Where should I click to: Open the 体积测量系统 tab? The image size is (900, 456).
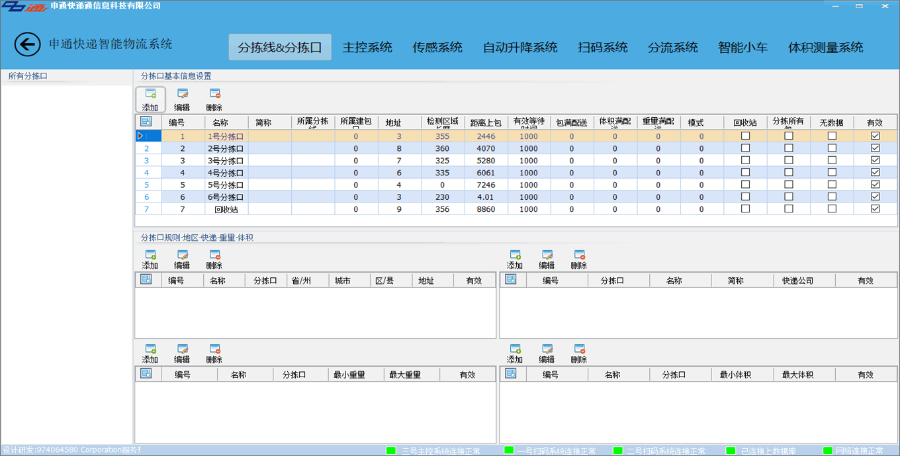pos(825,47)
